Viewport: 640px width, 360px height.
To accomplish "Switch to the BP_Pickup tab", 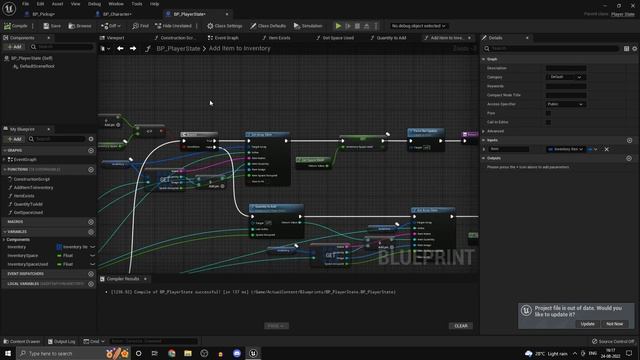I will pos(43,14).
